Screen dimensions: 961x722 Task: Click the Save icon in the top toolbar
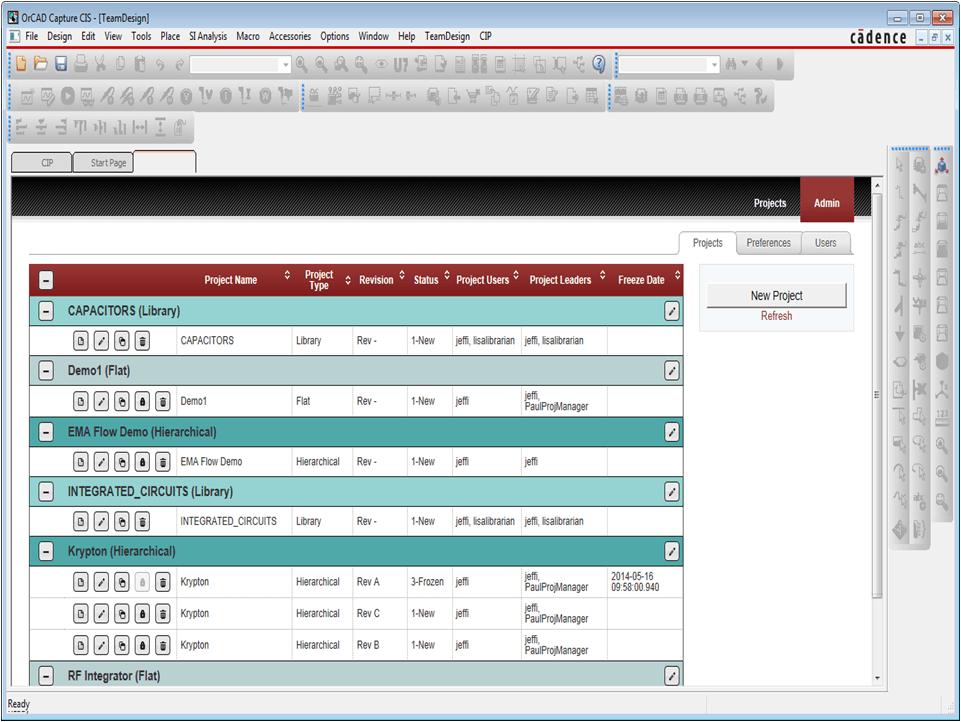coord(60,64)
